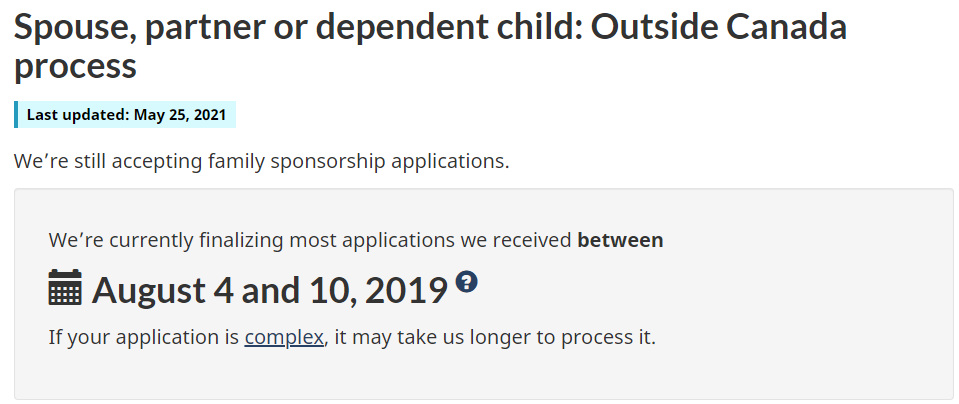Click the words "to process it"
The height and width of the screenshot is (404, 959).
point(597,337)
